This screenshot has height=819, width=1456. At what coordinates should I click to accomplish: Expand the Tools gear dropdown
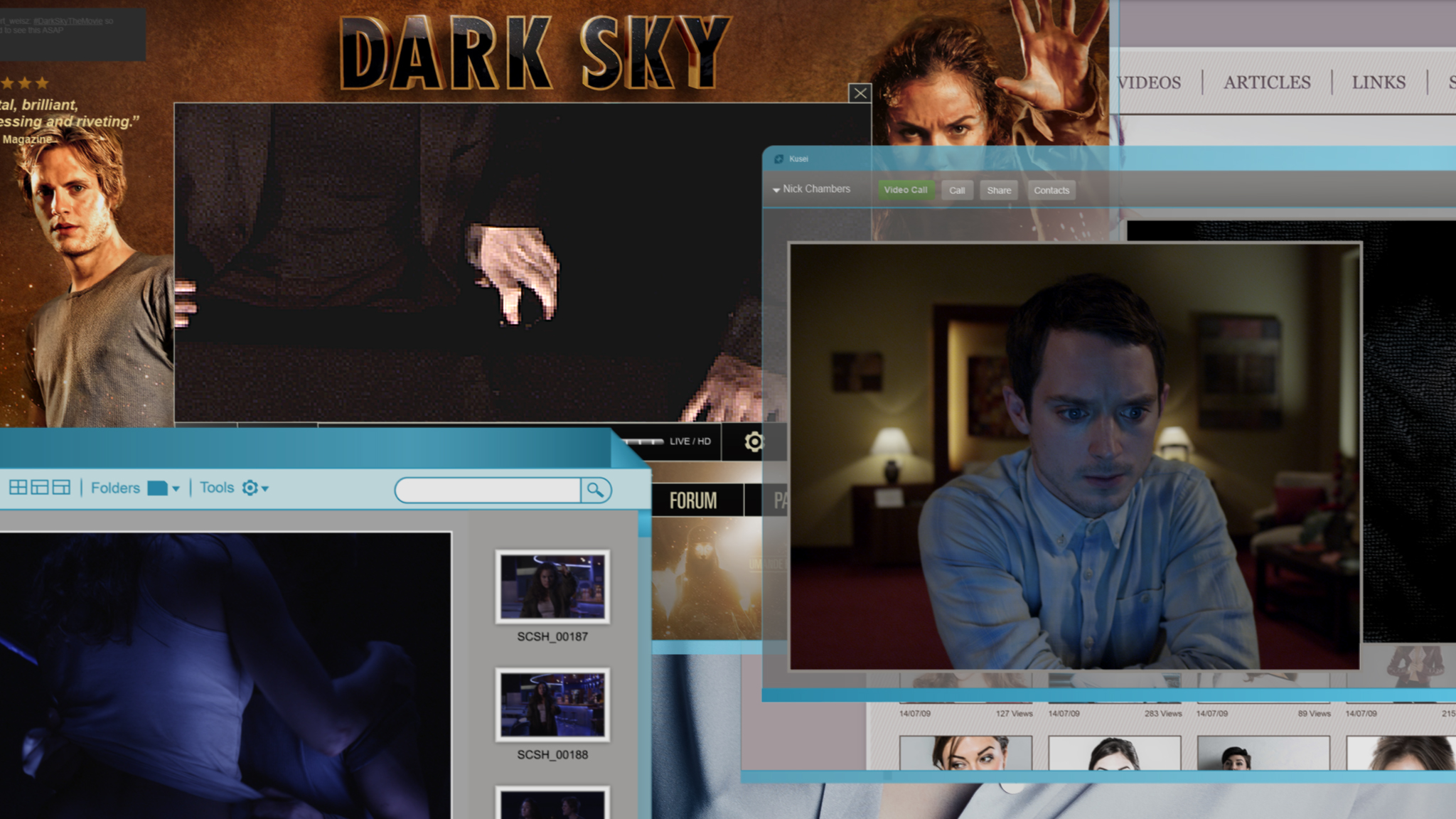coord(264,488)
